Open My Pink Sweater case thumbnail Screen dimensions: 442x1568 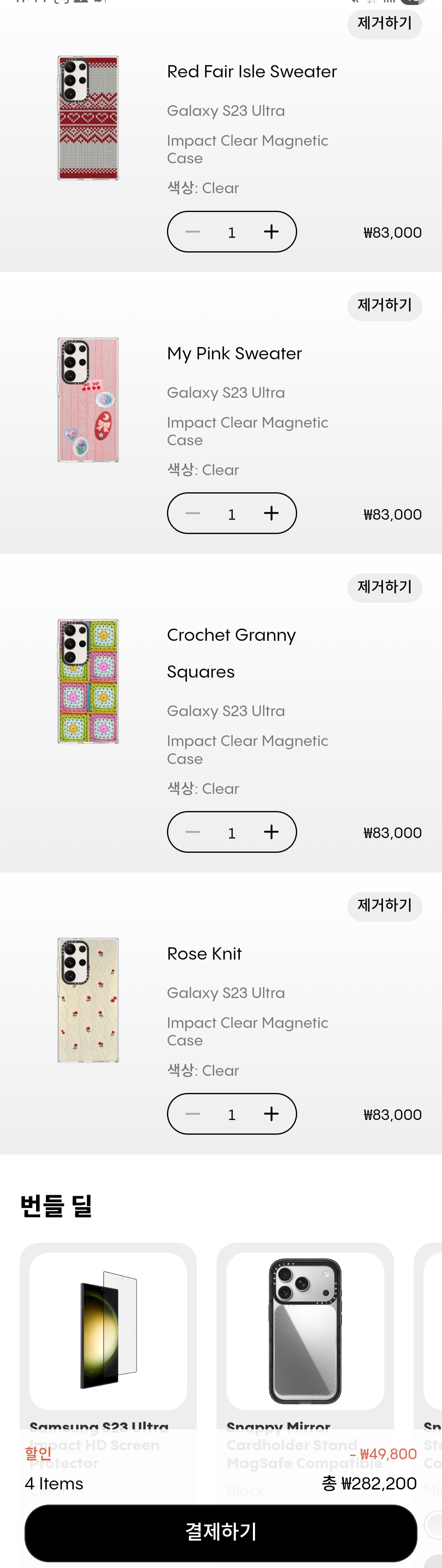coord(88,400)
